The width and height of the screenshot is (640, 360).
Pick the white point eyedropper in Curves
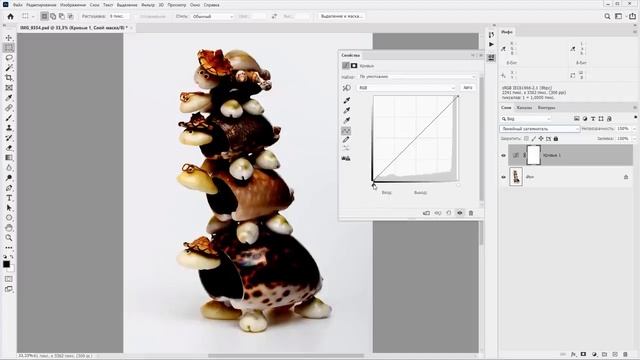pos(347,120)
